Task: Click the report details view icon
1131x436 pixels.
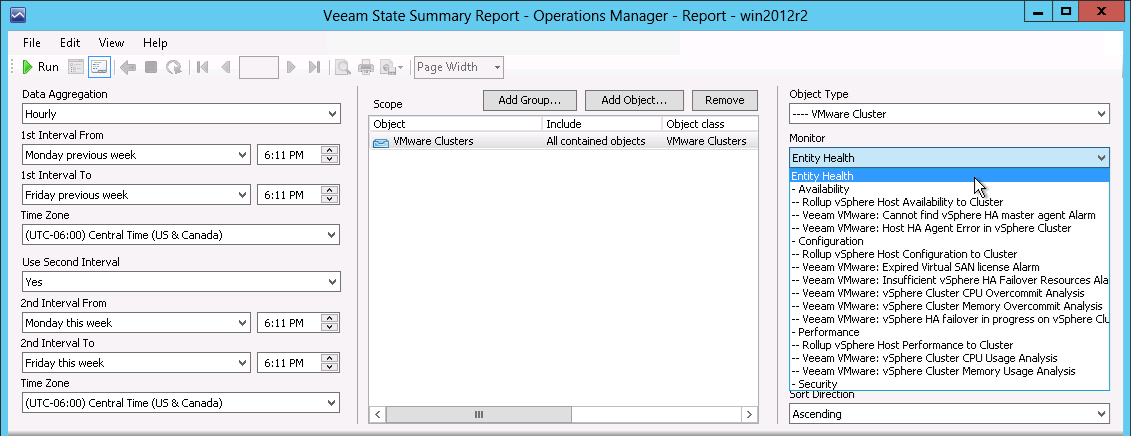Action: coord(76,67)
